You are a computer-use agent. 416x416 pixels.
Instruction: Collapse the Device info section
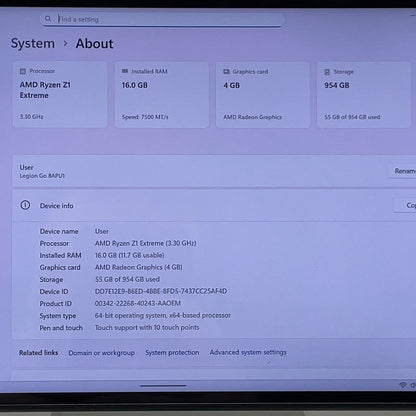pyautogui.click(x=213, y=206)
